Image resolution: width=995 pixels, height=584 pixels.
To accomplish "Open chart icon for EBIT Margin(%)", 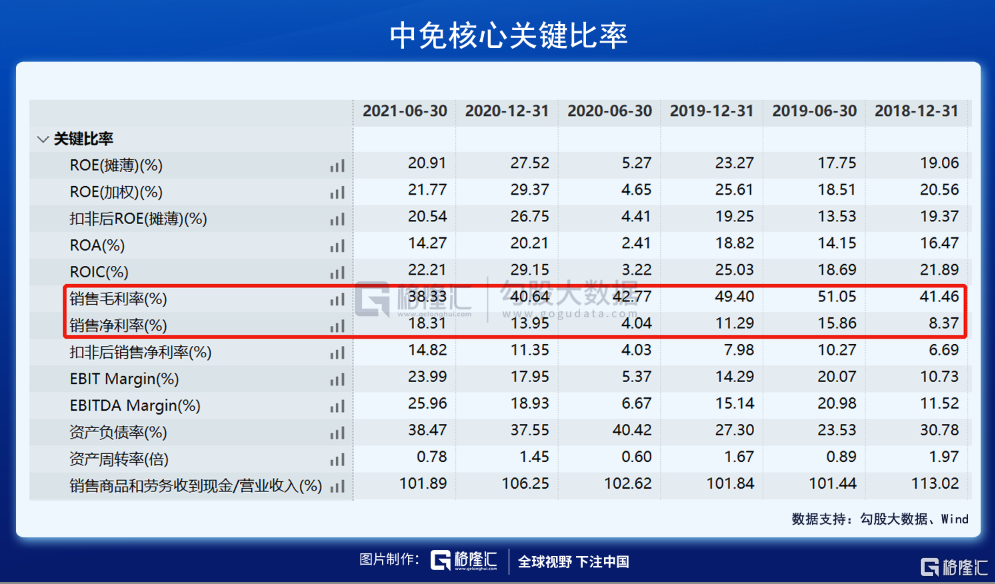I will tap(337, 380).
